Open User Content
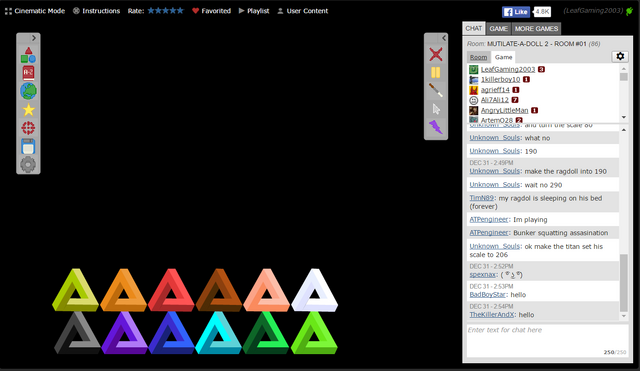This screenshot has width=640, height=371. (x=303, y=11)
